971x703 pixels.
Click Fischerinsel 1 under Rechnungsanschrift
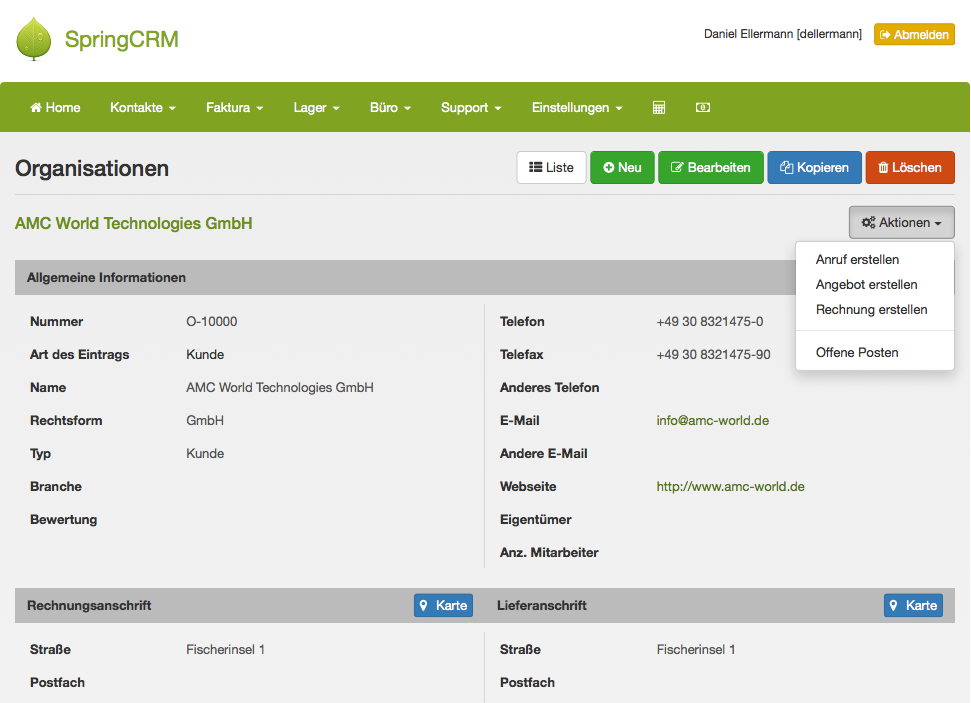[x=225, y=650]
